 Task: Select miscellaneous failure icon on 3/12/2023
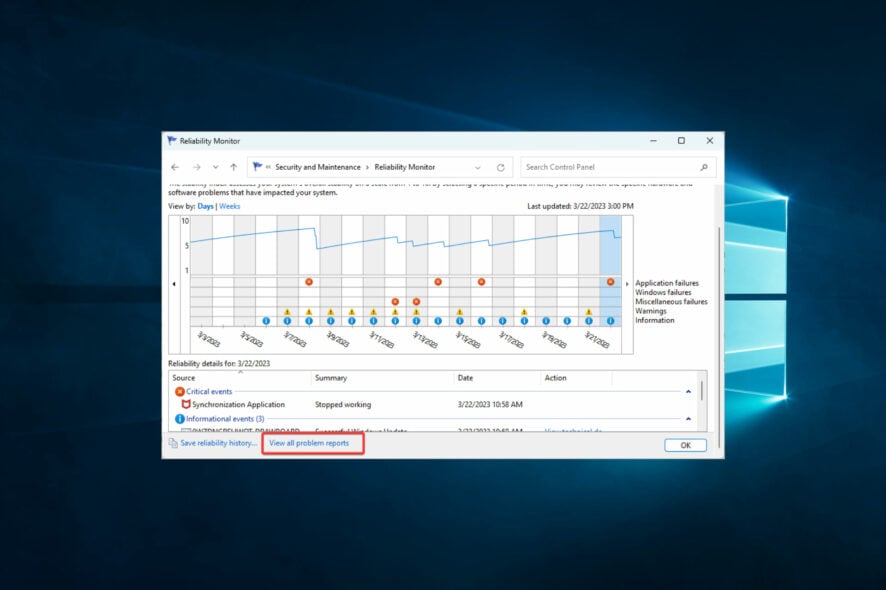(x=395, y=302)
